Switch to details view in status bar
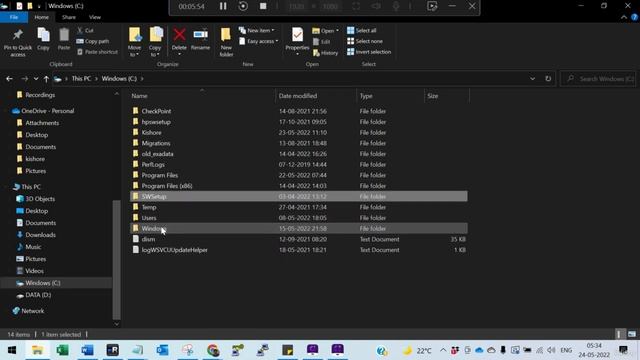640x360 pixels. (619, 334)
